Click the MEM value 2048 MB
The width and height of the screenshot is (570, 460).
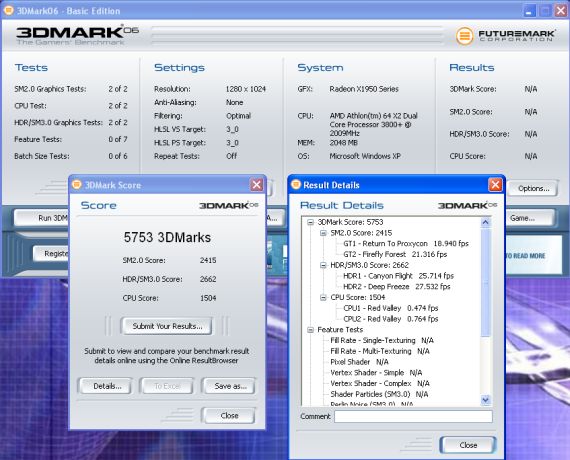point(344,143)
